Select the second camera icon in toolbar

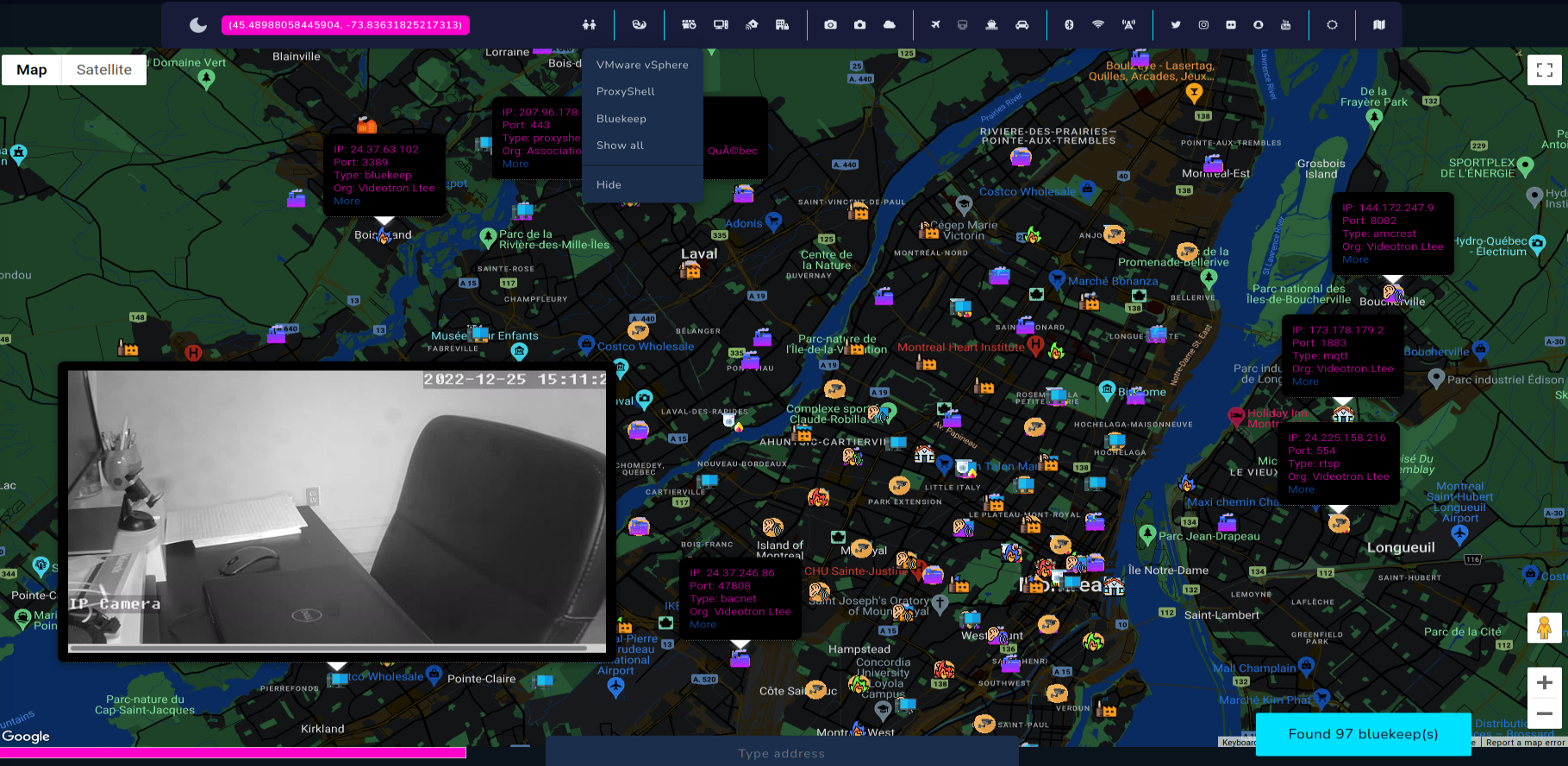[x=859, y=25]
